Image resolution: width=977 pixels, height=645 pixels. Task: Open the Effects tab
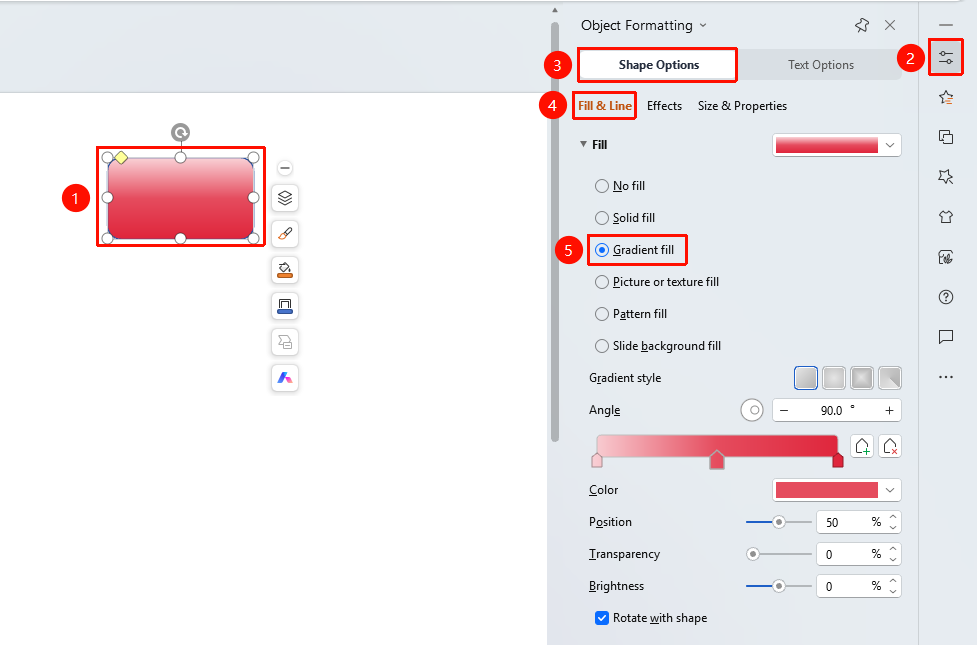664,106
